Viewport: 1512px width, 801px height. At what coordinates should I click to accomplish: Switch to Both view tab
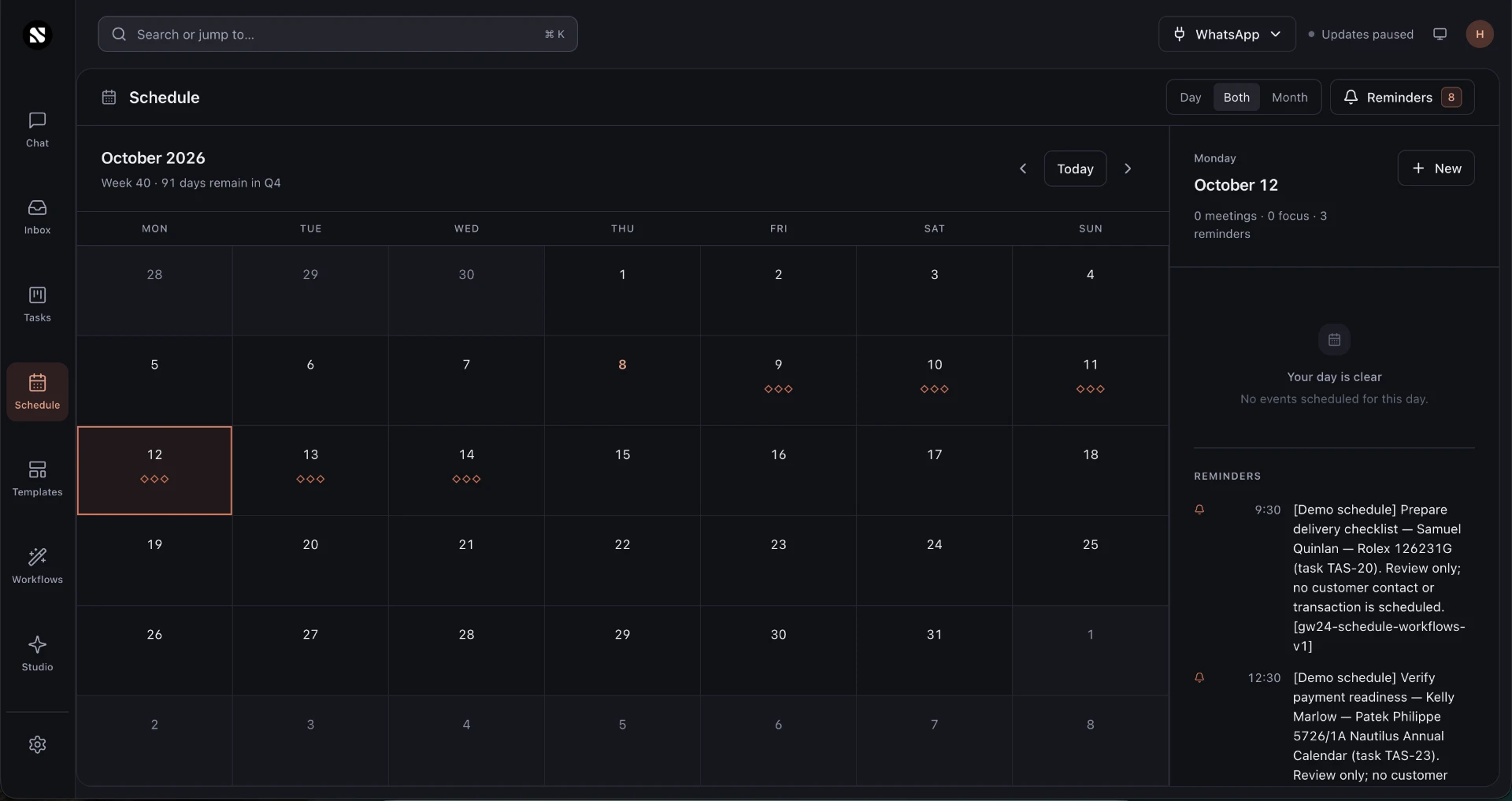click(x=1236, y=97)
